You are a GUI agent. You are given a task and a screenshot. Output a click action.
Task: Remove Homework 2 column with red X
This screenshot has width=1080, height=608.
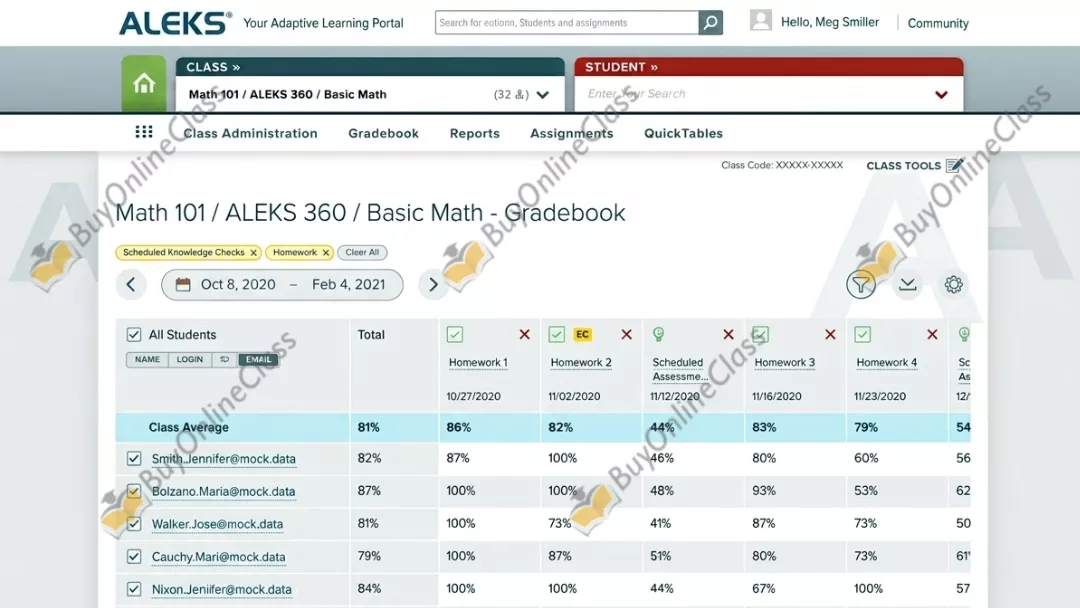[x=626, y=335]
